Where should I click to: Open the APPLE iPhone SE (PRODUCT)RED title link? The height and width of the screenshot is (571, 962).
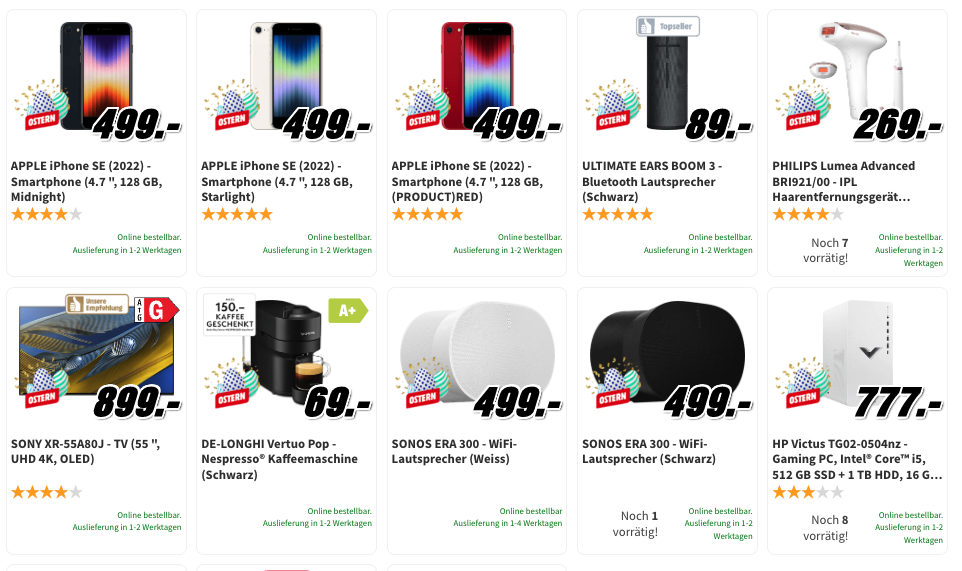(x=467, y=182)
